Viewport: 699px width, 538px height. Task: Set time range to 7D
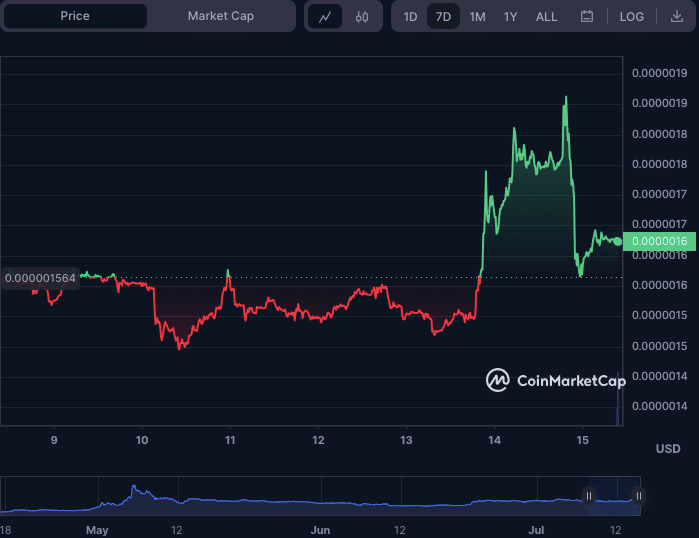443,17
